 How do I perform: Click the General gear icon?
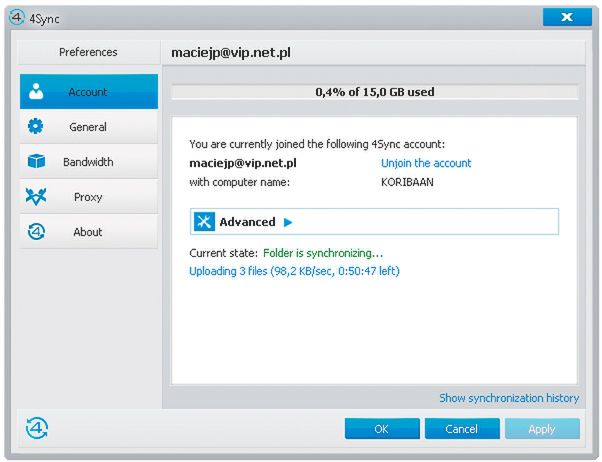coord(36,126)
